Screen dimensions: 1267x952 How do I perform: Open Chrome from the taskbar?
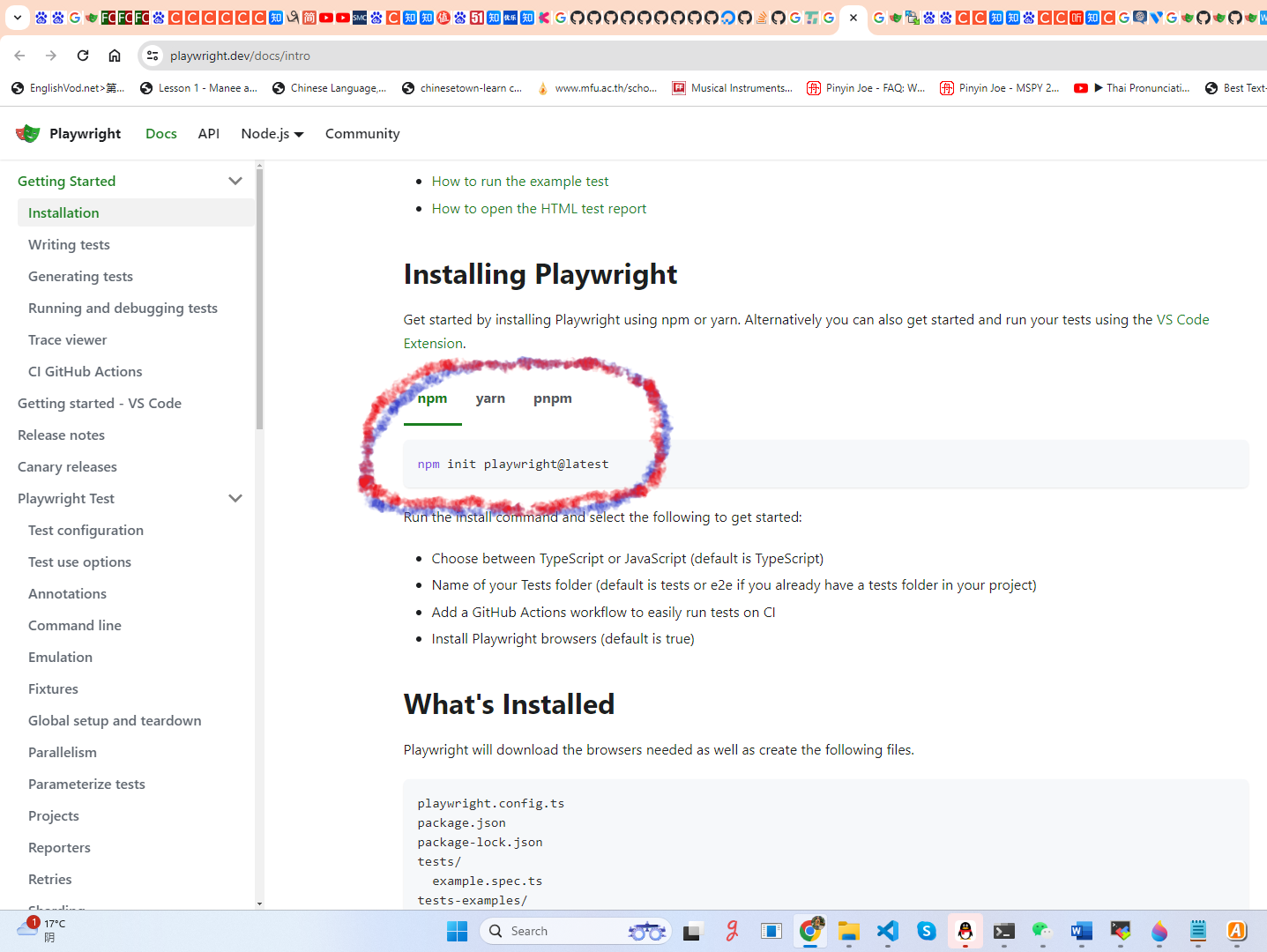point(810,931)
